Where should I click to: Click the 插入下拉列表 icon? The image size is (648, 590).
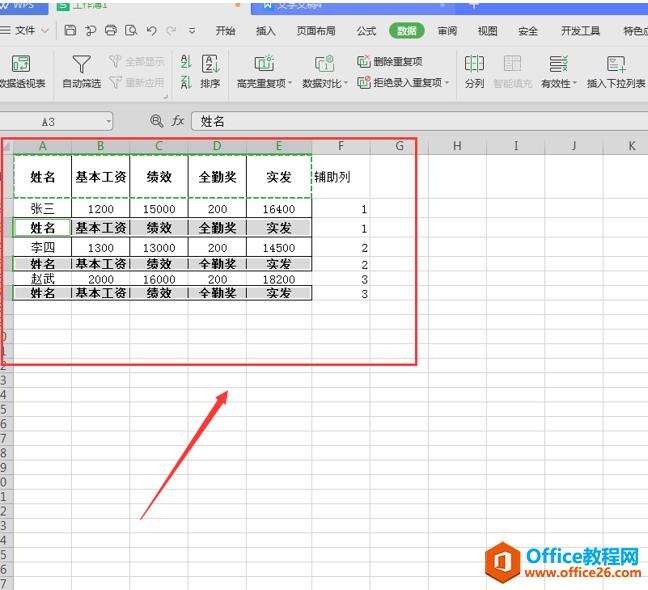pyautogui.click(x=616, y=64)
